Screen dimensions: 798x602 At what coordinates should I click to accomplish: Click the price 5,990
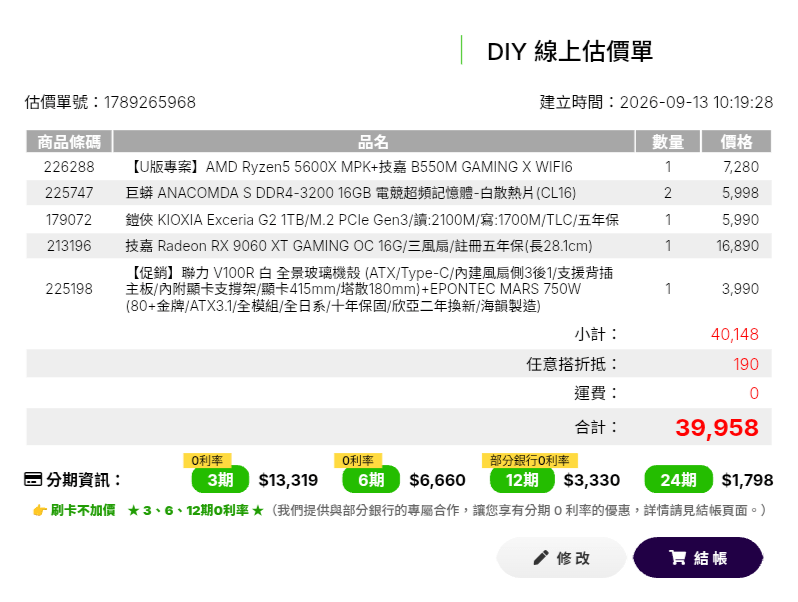[740, 220]
